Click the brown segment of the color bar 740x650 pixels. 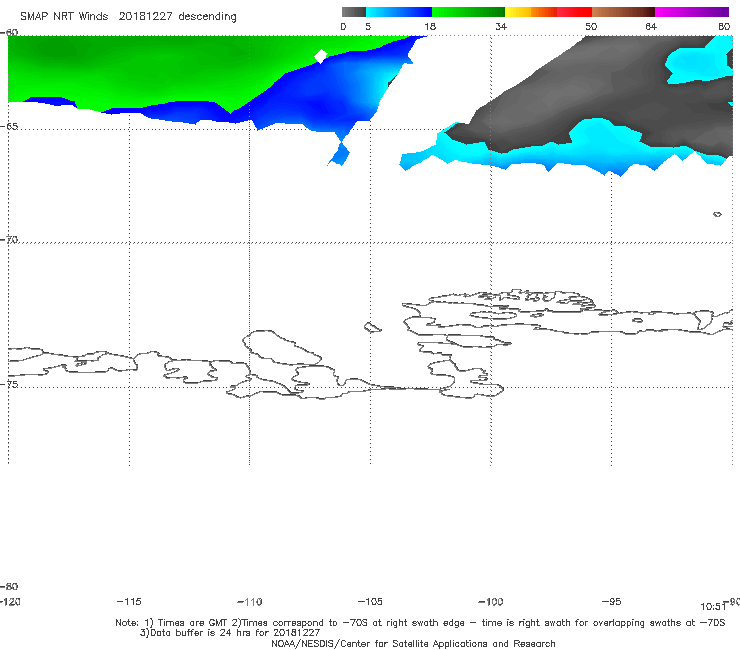623,12
